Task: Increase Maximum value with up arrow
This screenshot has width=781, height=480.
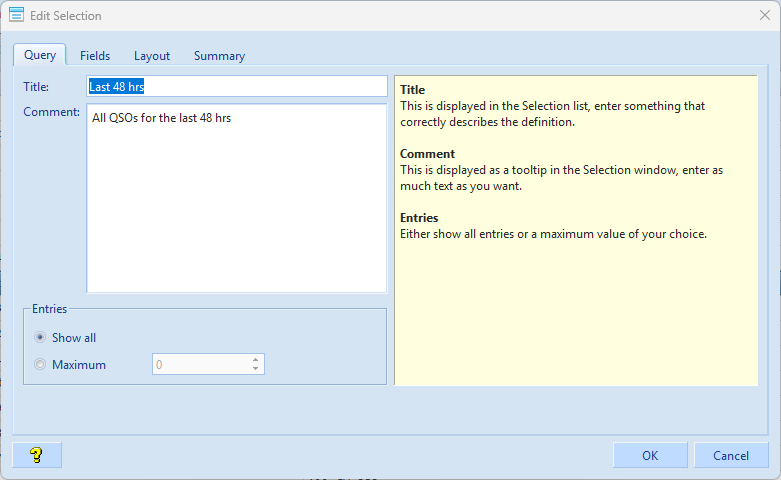Action: point(256,360)
